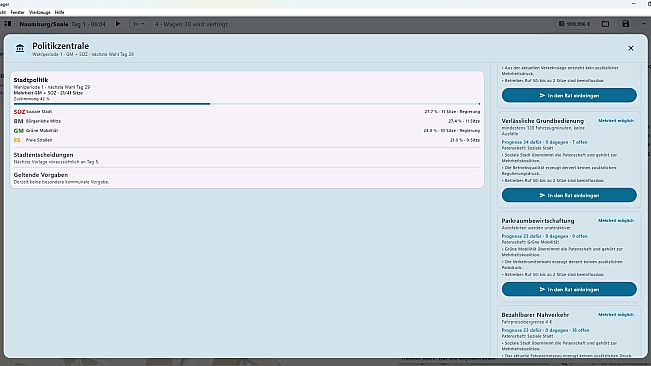The image size is (651, 366).
Task: Open the 1x game speed dropdown
Action: pos(138,24)
